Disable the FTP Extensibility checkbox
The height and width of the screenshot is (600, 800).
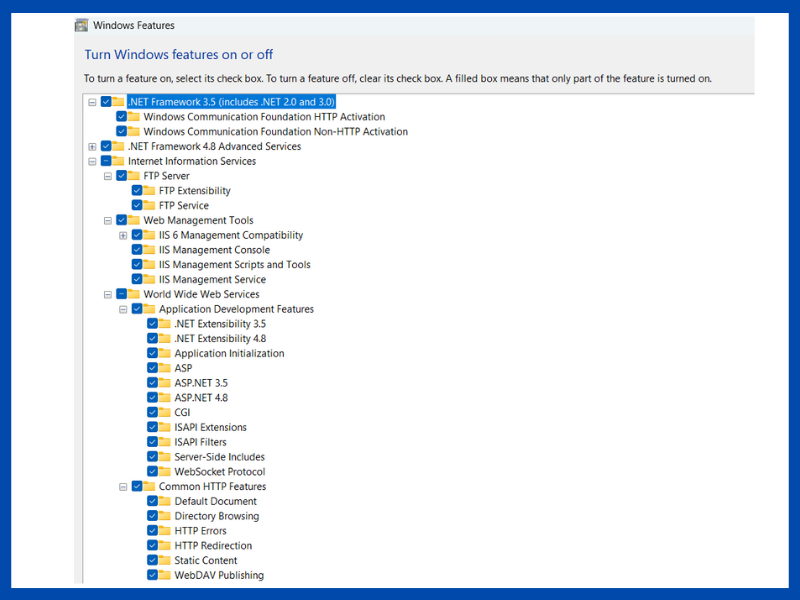137,191
